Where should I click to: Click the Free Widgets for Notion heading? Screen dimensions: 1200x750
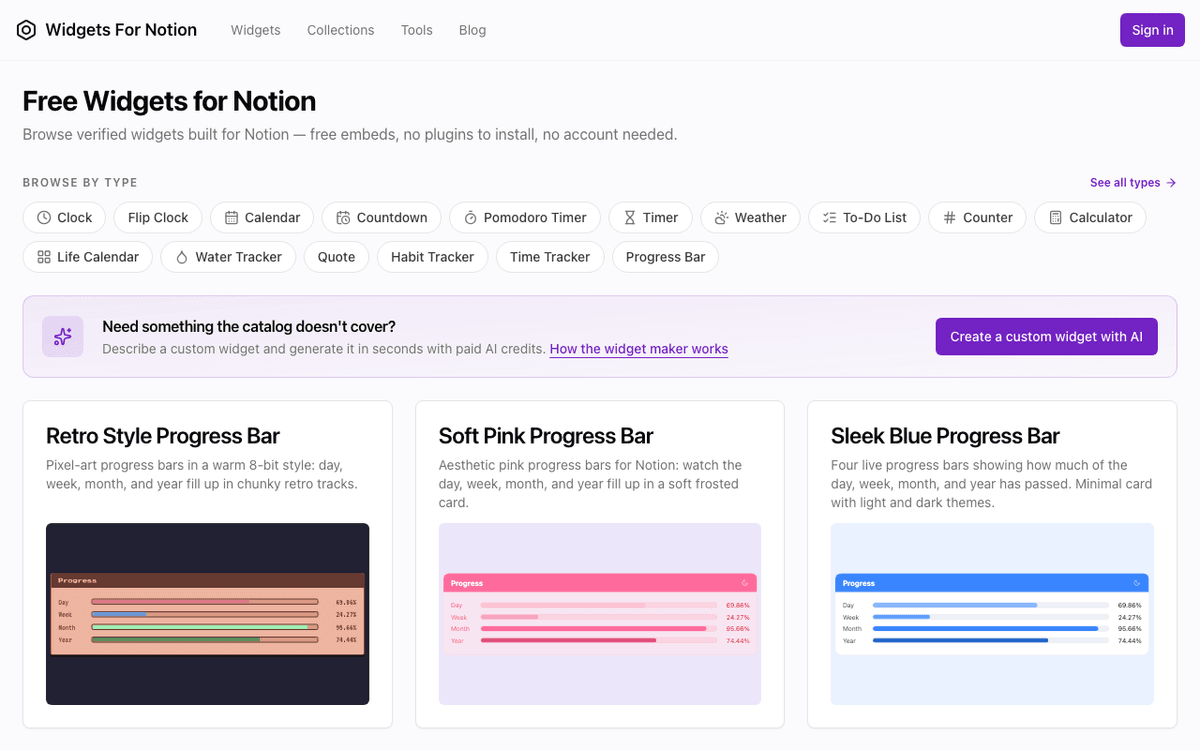[x=169, y=101]
